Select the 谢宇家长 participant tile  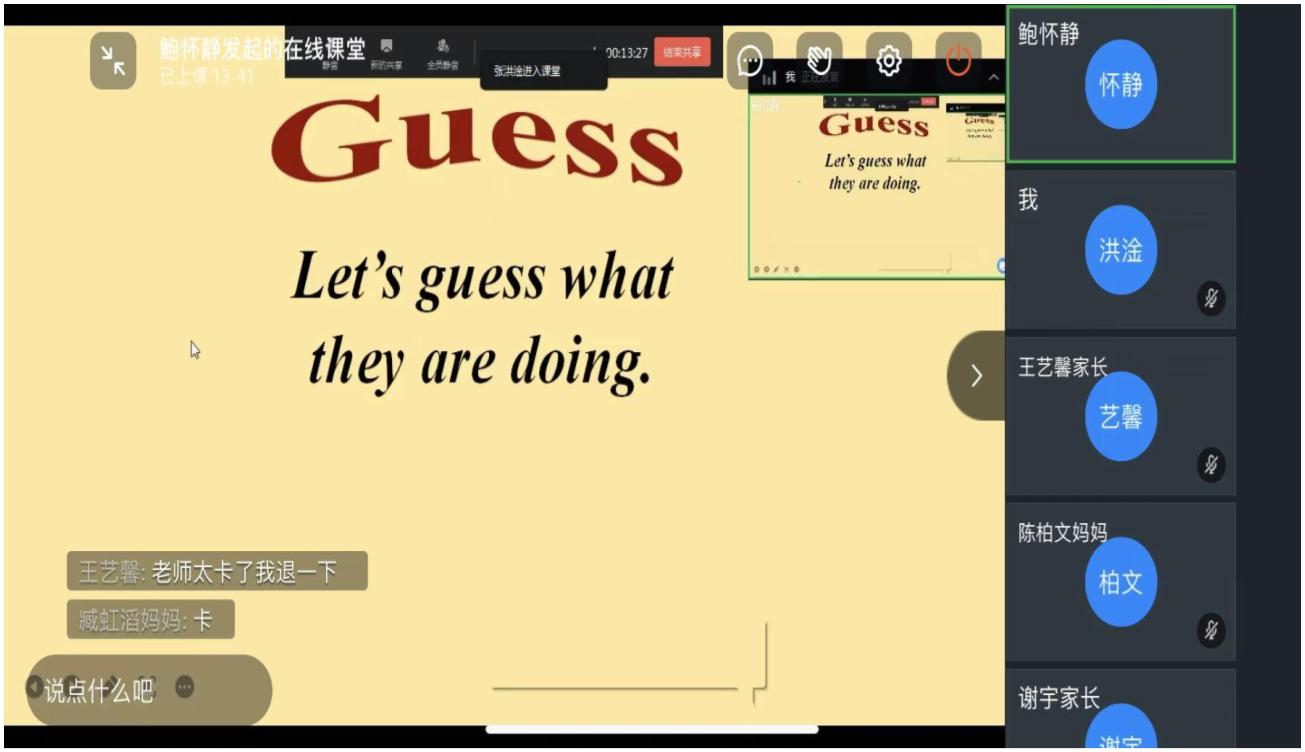[1120, 710]
